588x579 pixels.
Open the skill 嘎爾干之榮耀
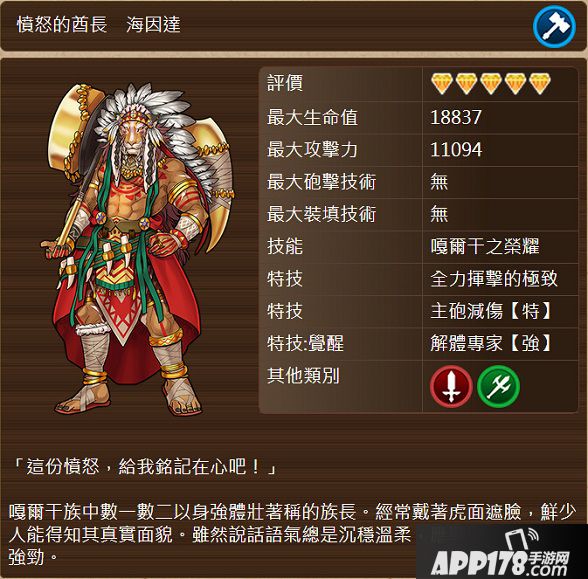click(484, 246)
